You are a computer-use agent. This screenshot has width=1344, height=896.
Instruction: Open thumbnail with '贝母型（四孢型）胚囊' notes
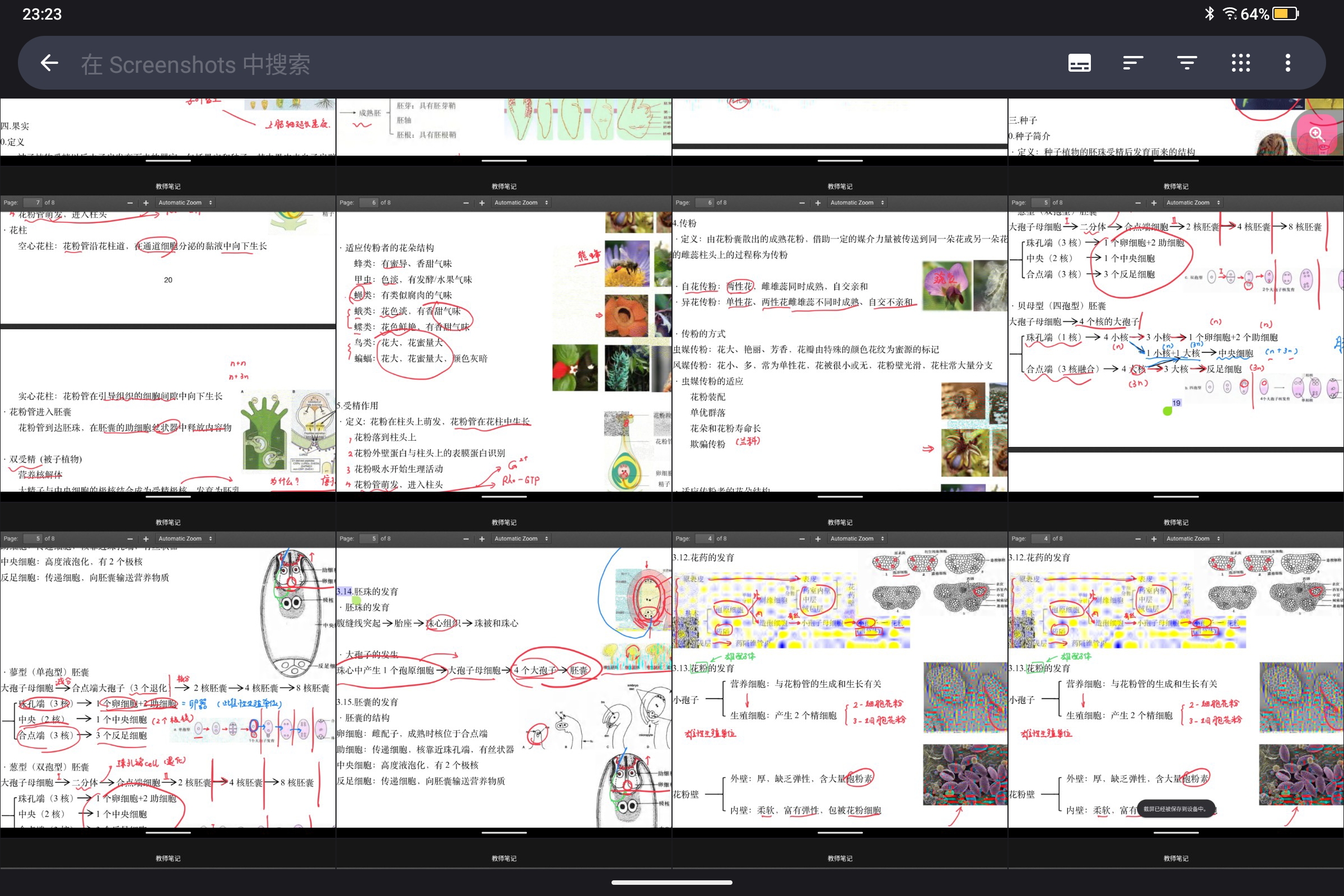[1176, 334]
